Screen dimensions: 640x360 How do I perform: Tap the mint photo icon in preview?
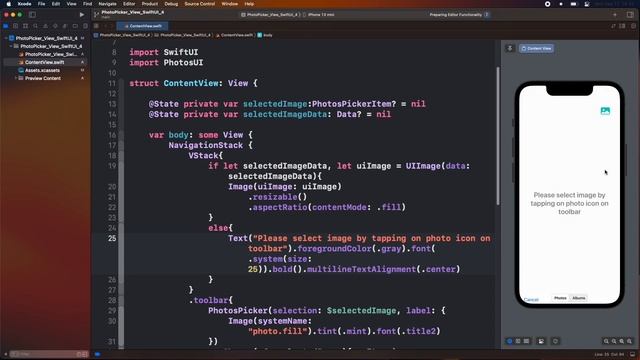[x=605, y=111]
